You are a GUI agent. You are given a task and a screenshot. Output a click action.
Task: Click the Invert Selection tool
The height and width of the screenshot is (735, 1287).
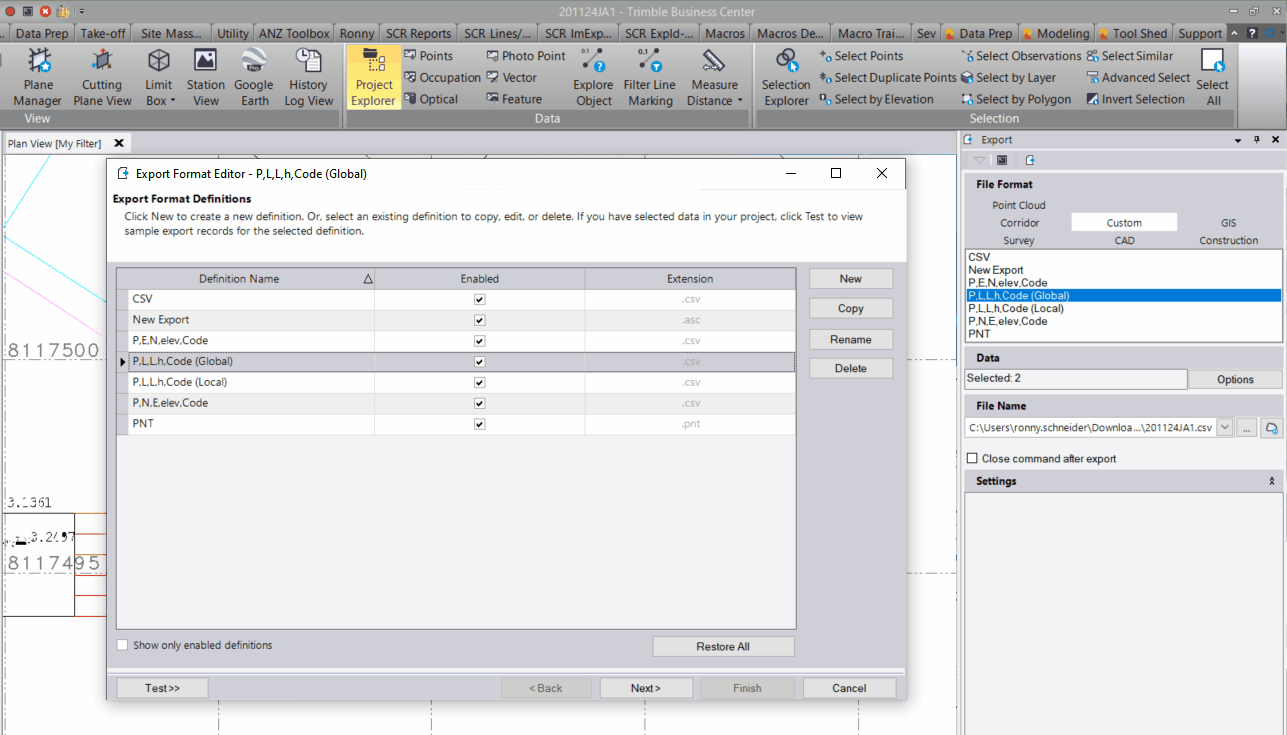(x=1135, y=99)
